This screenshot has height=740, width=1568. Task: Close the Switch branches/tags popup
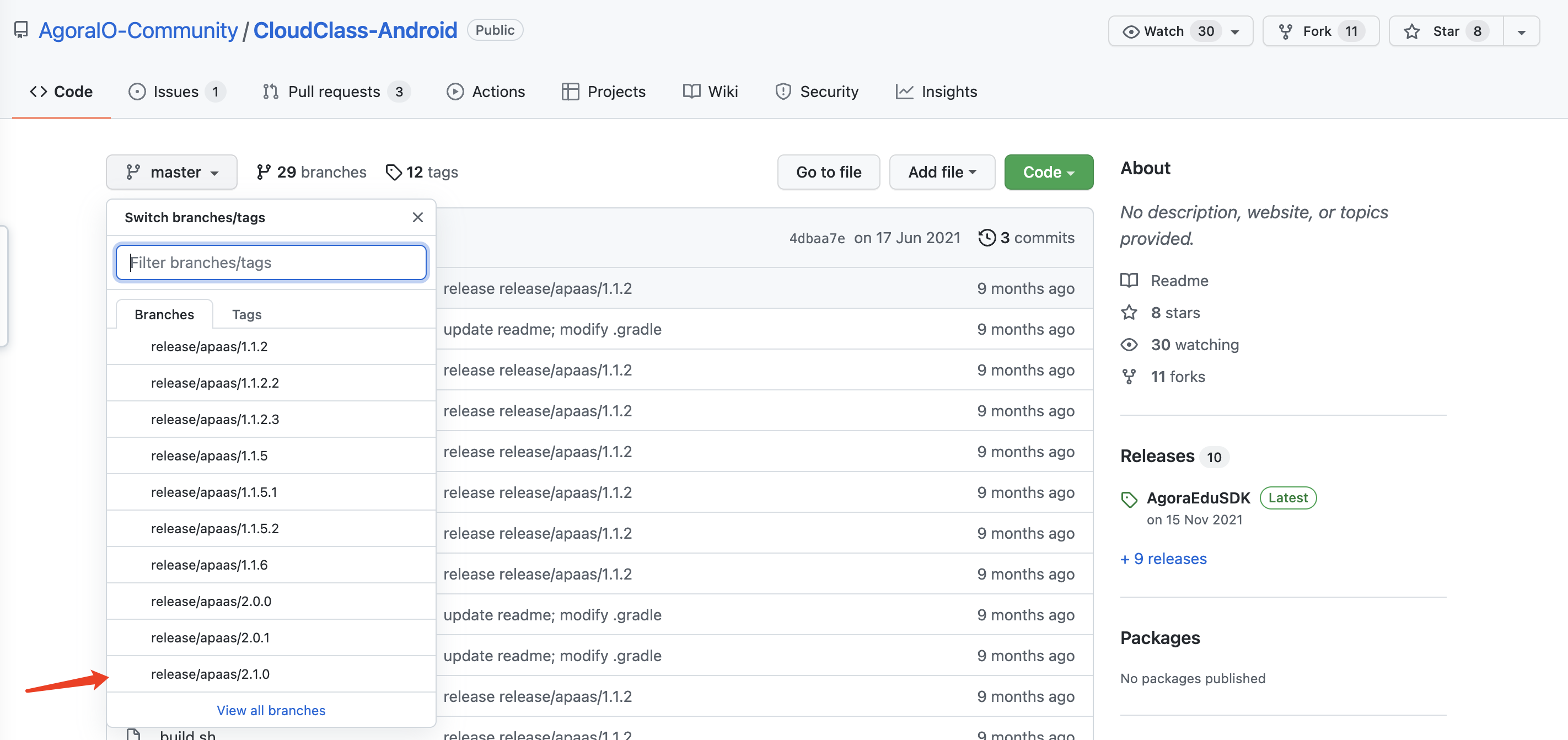click(x=417, y=217)
